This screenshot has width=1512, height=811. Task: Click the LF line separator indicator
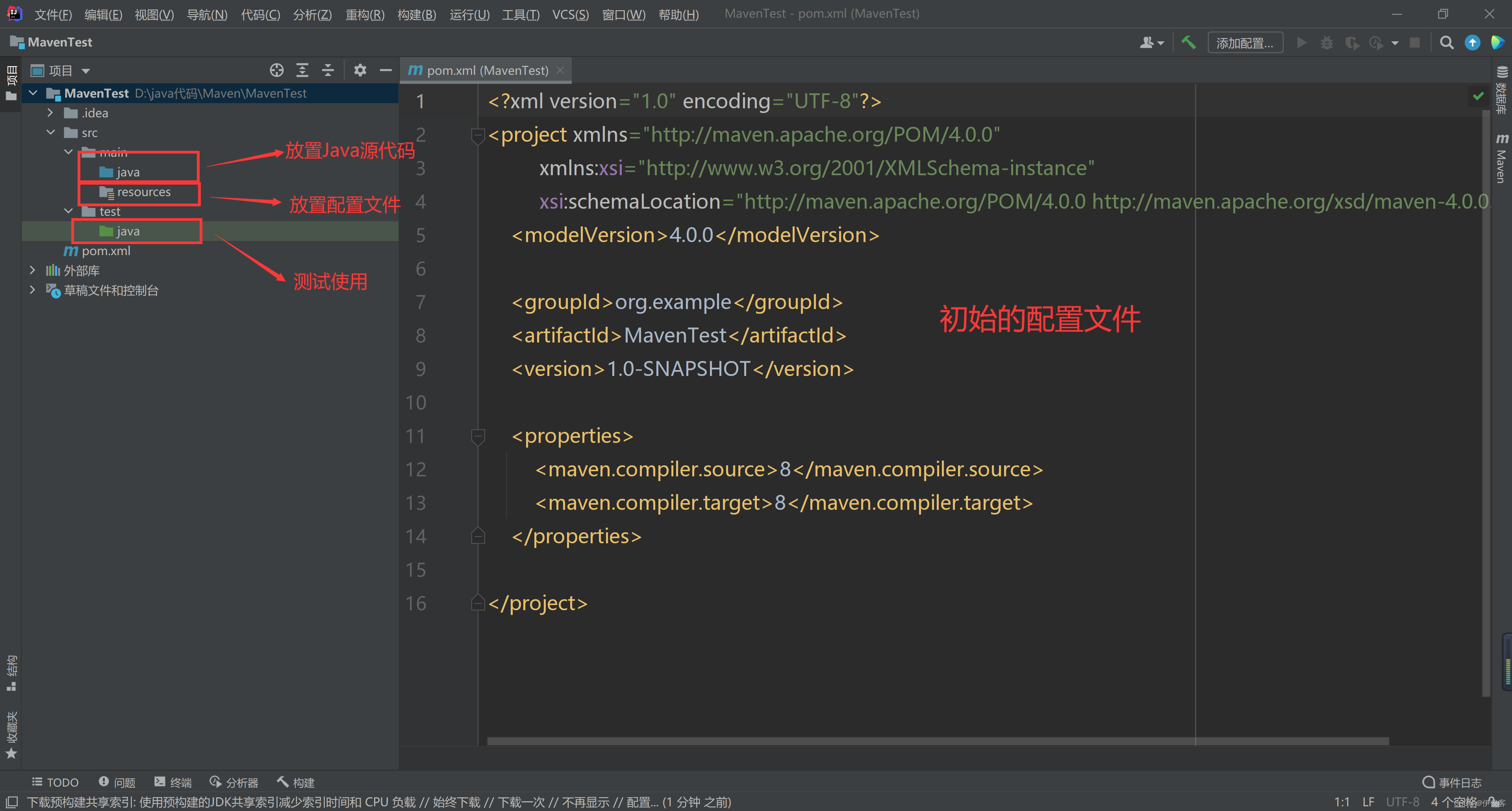coord(1368,802)
